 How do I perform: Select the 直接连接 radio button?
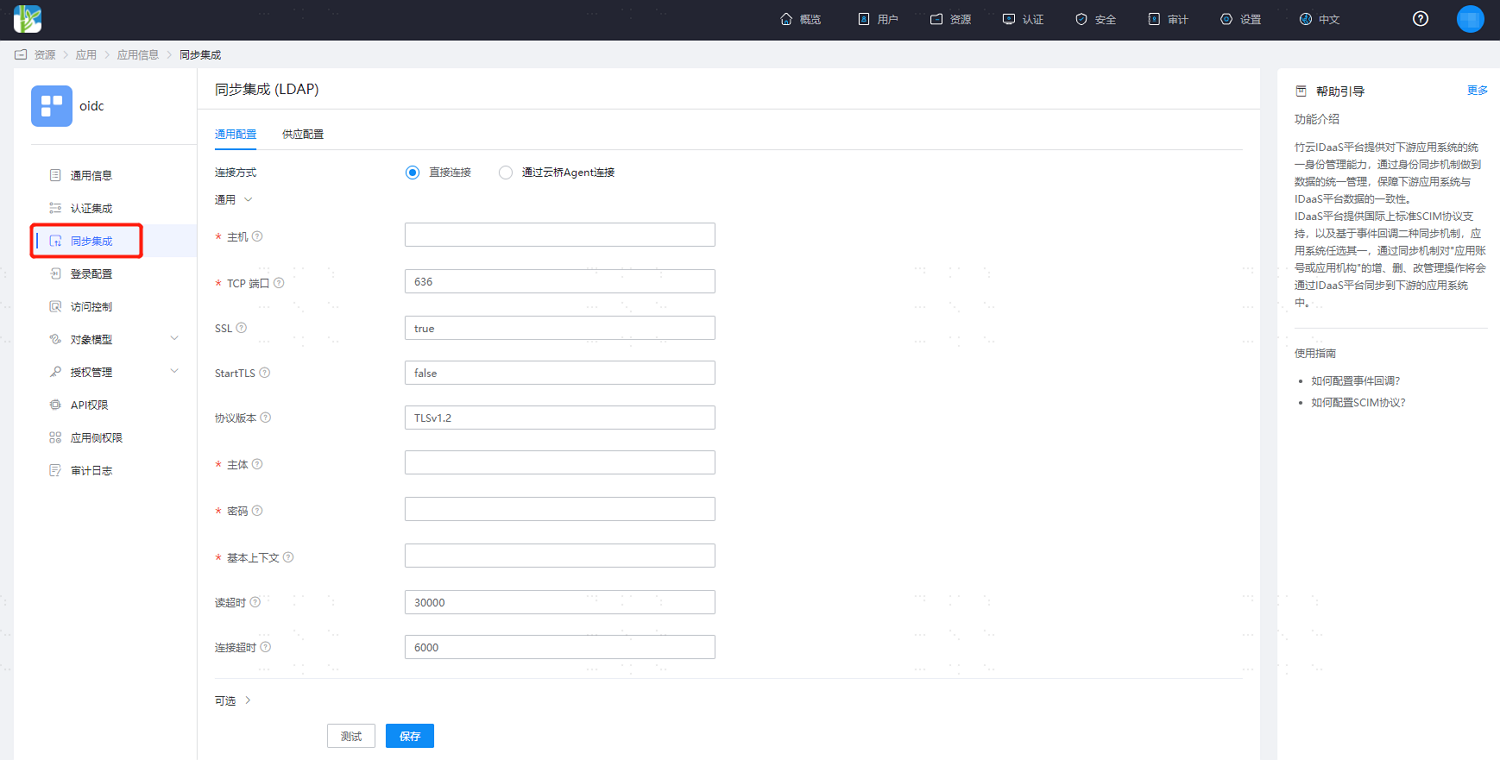412,172
